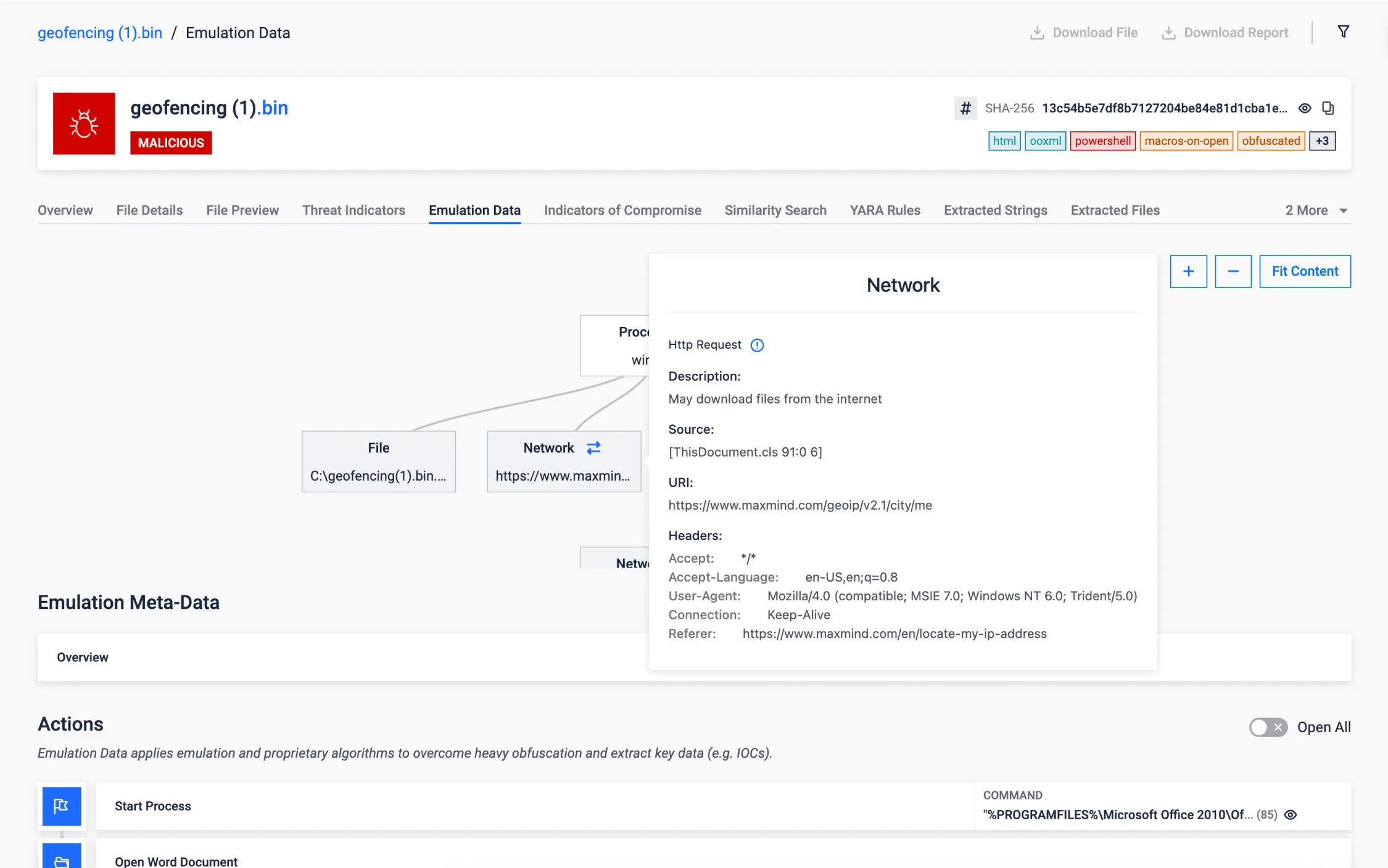Image resolution: width=1388 pixels, height=868 pixels.
Task: Click the red malware bug icon
Action: pyautogui.click(x=84, y=123)
